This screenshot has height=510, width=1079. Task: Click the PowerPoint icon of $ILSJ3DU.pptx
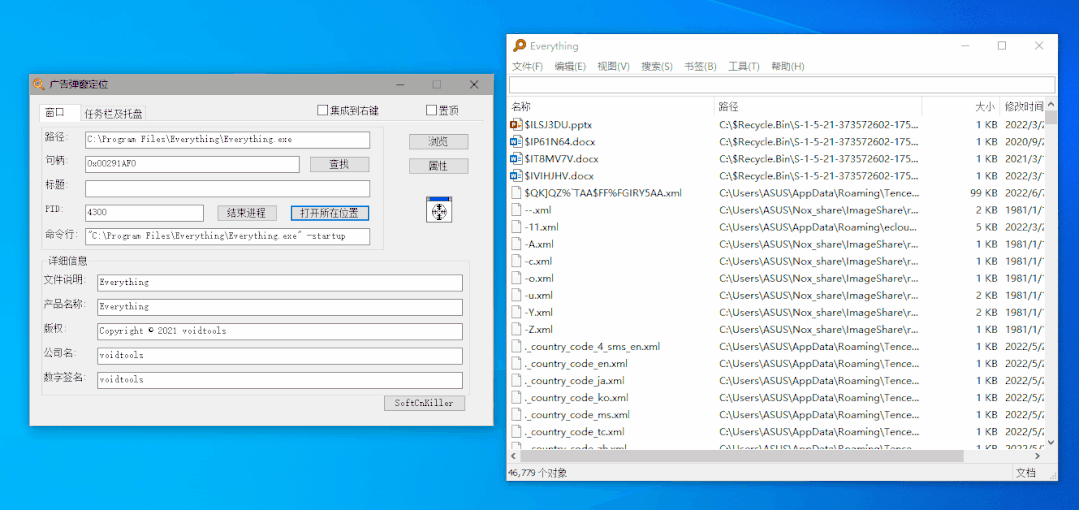(x=516, y=125)
